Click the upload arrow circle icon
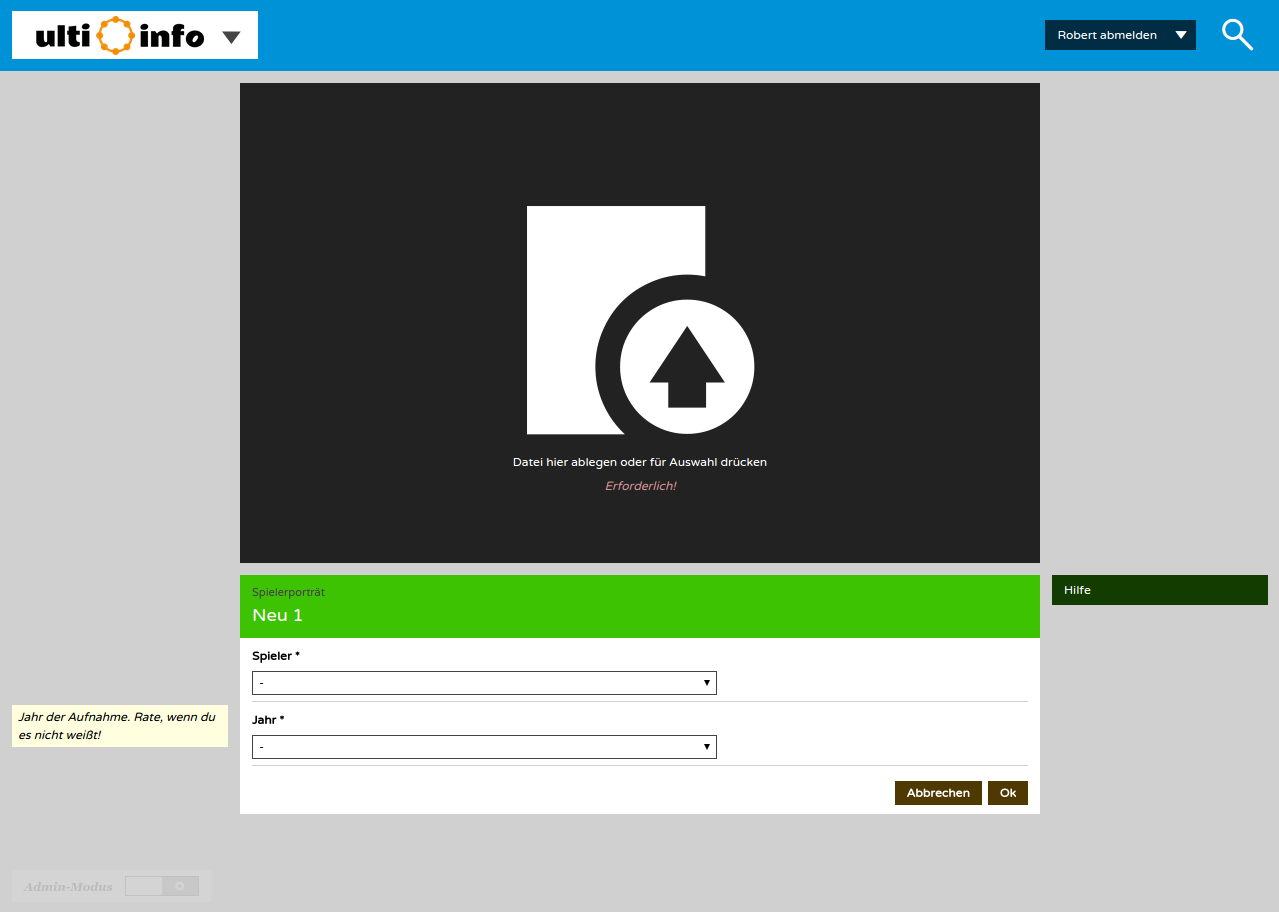The image size is (1279, 912). [x=686, y=366]
